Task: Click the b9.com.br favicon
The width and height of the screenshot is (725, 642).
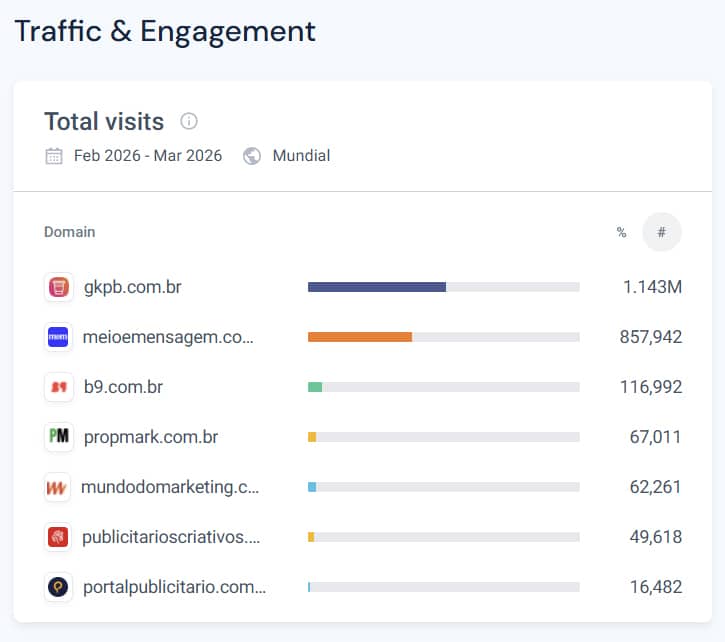Action: coord(59,387)
